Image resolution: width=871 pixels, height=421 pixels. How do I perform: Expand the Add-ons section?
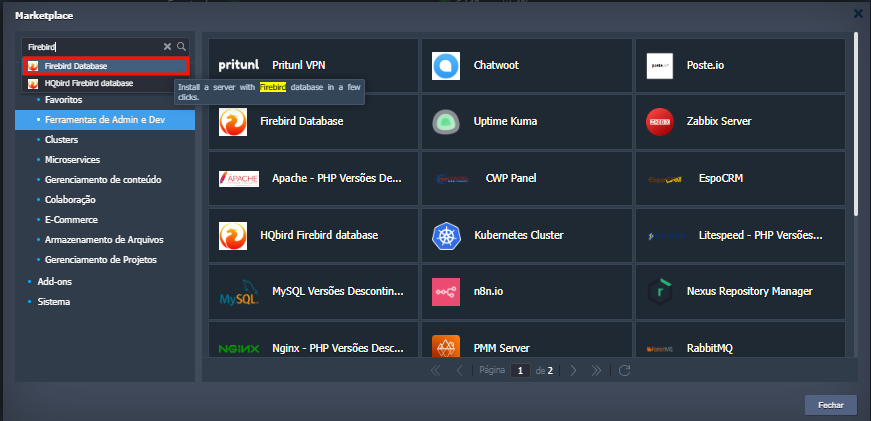(54, 282)
